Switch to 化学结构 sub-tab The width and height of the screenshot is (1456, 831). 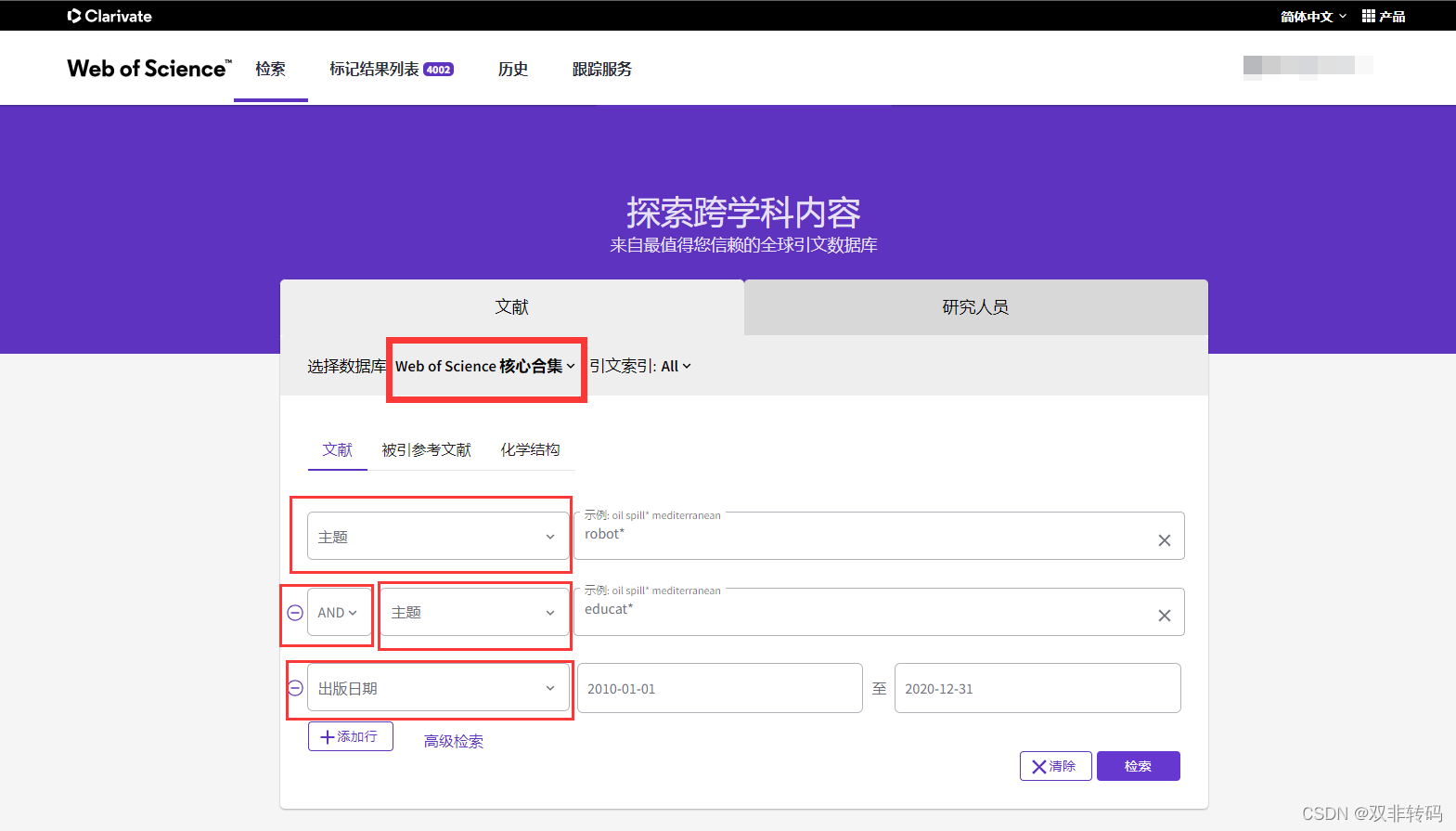531,449
